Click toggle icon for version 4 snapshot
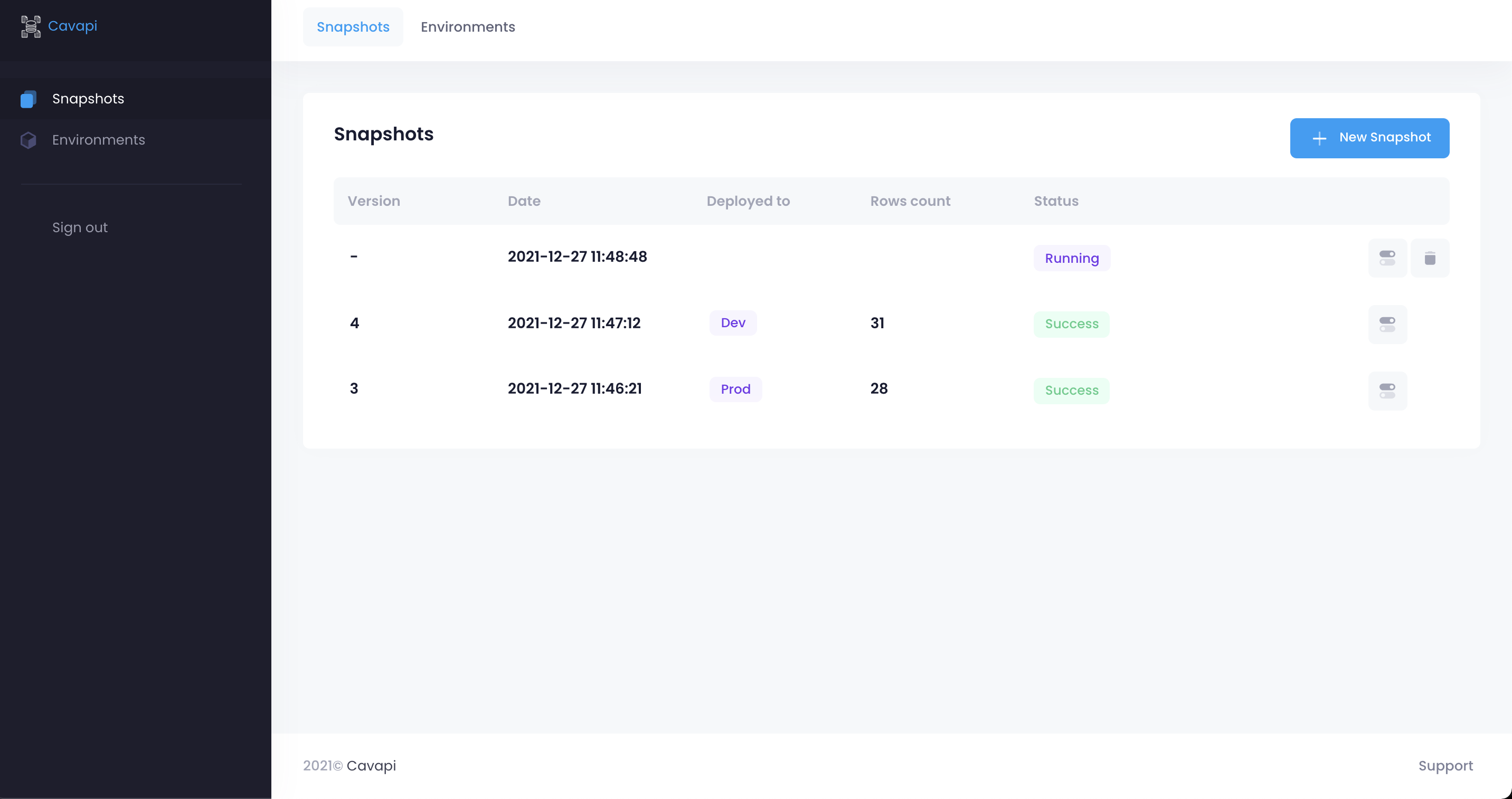This screenshot has width=1512, height=799. [1387, 325]
